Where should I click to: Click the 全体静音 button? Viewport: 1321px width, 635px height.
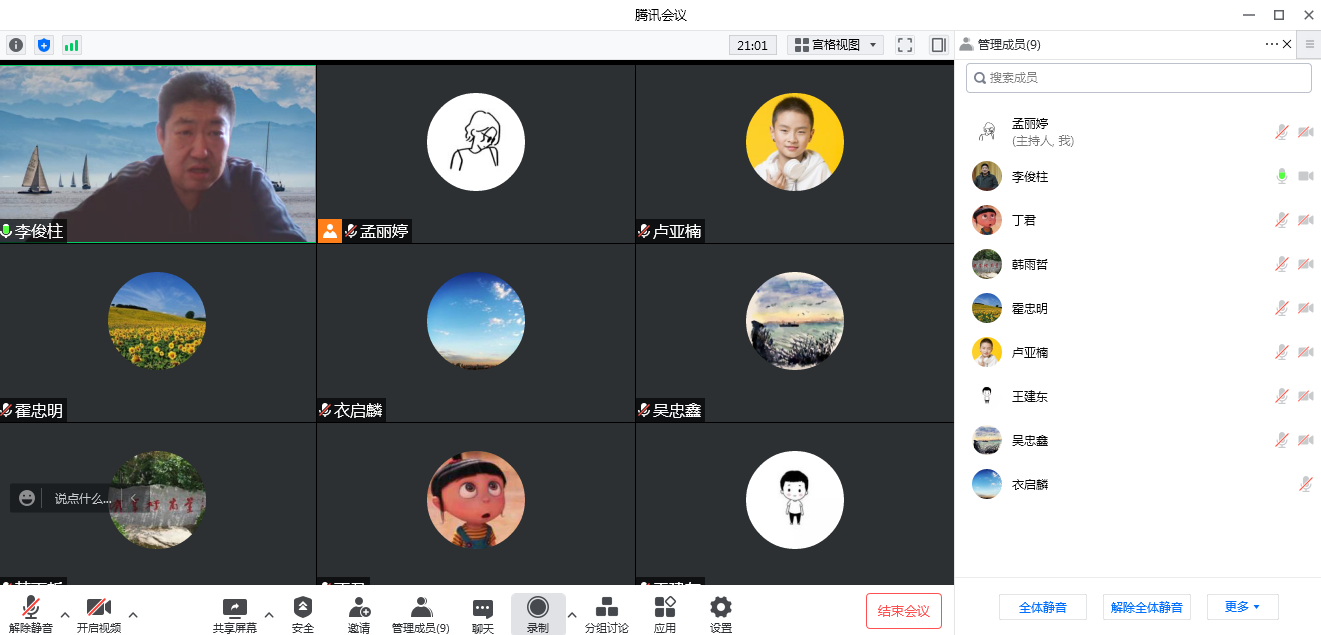click(1042, 607)
